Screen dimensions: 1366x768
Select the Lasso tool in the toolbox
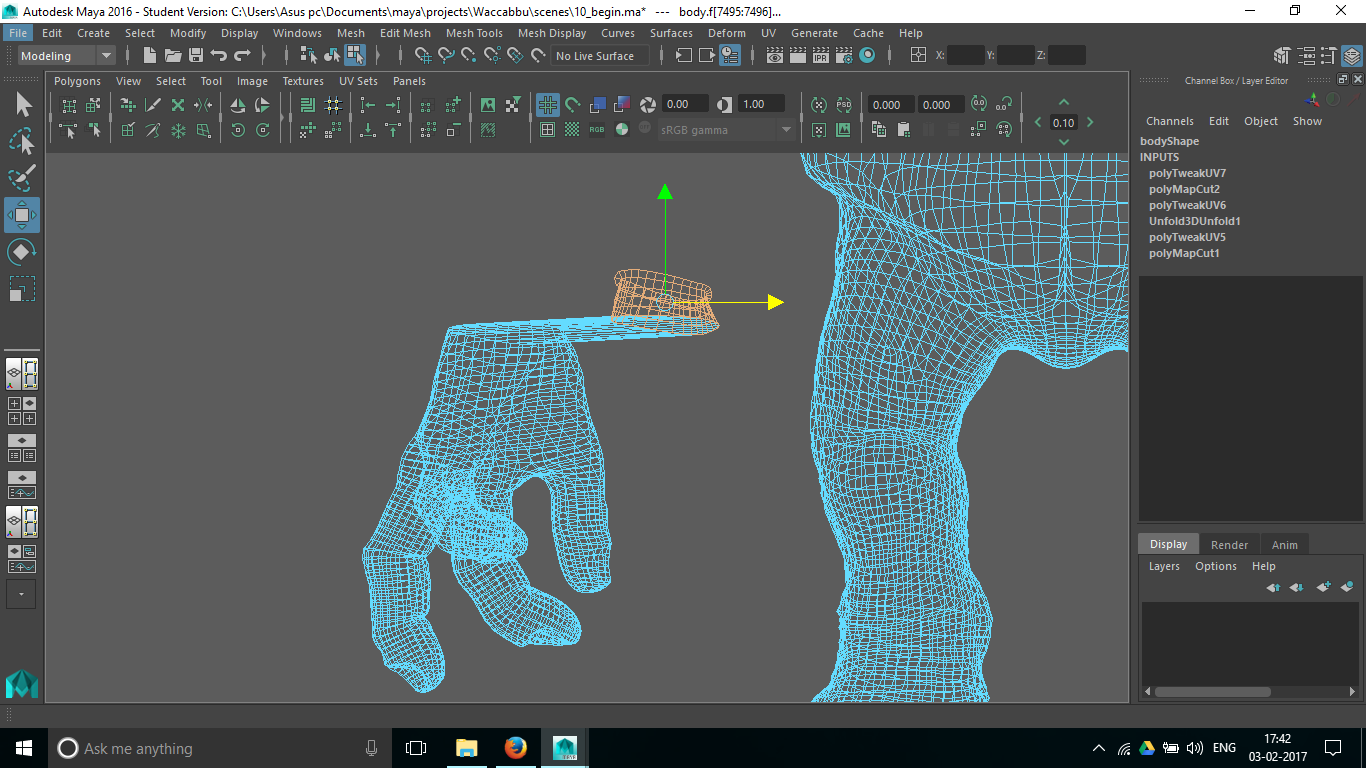pos(22,141)
